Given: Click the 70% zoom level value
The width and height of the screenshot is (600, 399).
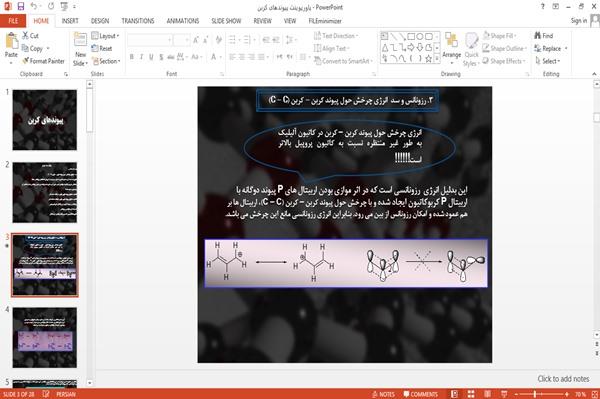Looking at the screenshot, I should point(580,394).
